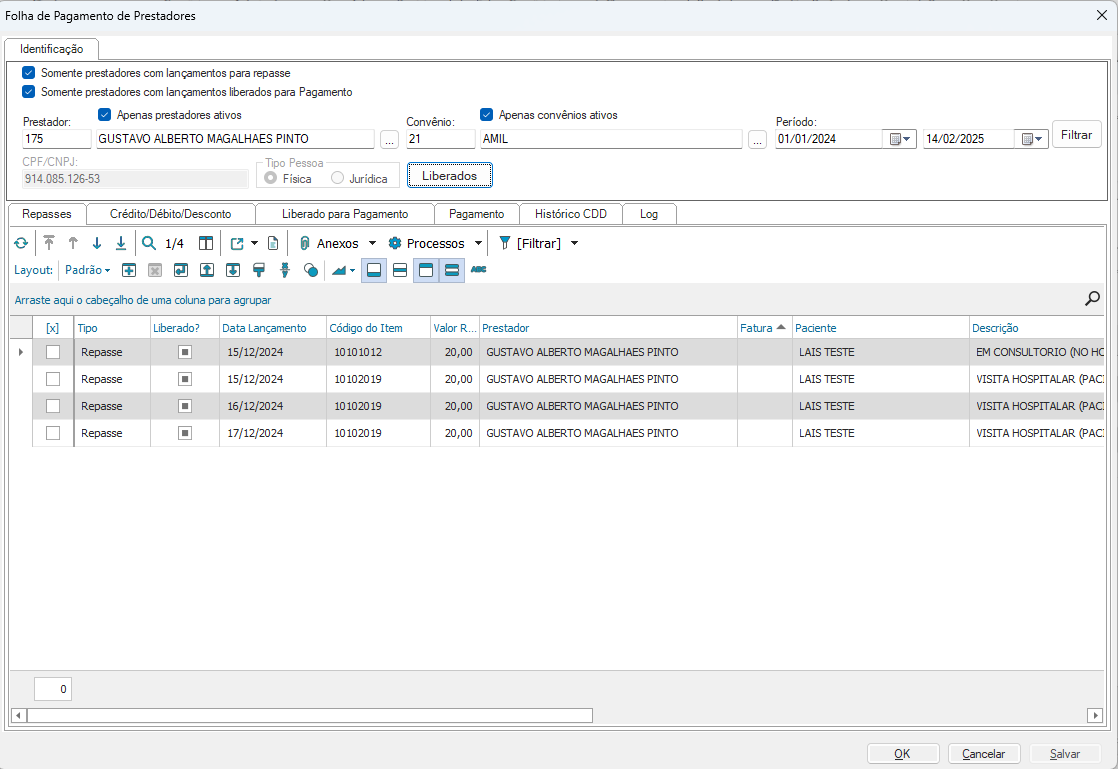Click the [Filtrar] funnel icon
This screenshot has width=1118, height=769.
pyautogui.click(x=505, y=244)
